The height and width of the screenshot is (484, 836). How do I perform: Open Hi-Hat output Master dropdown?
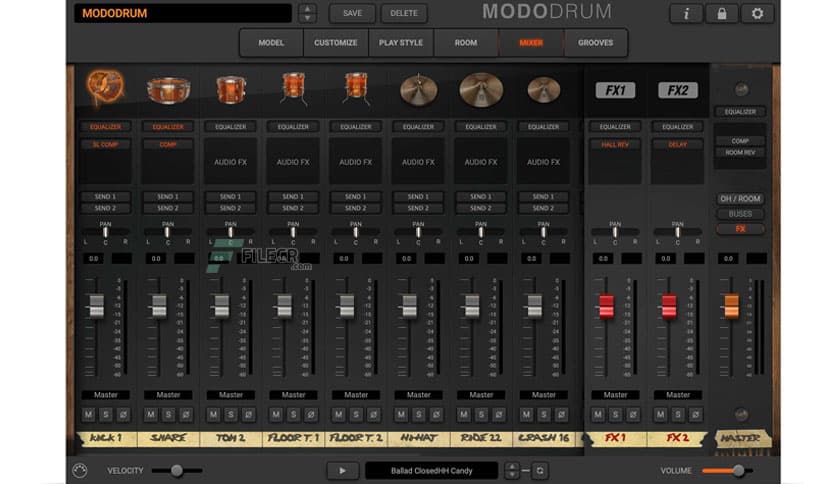tap(419, 395)
